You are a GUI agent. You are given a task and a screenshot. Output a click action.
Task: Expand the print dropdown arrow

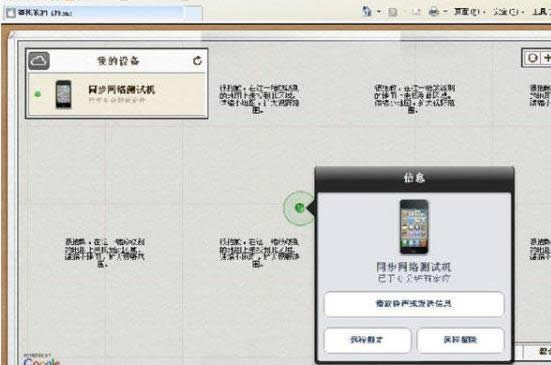(x=445, y=12)
